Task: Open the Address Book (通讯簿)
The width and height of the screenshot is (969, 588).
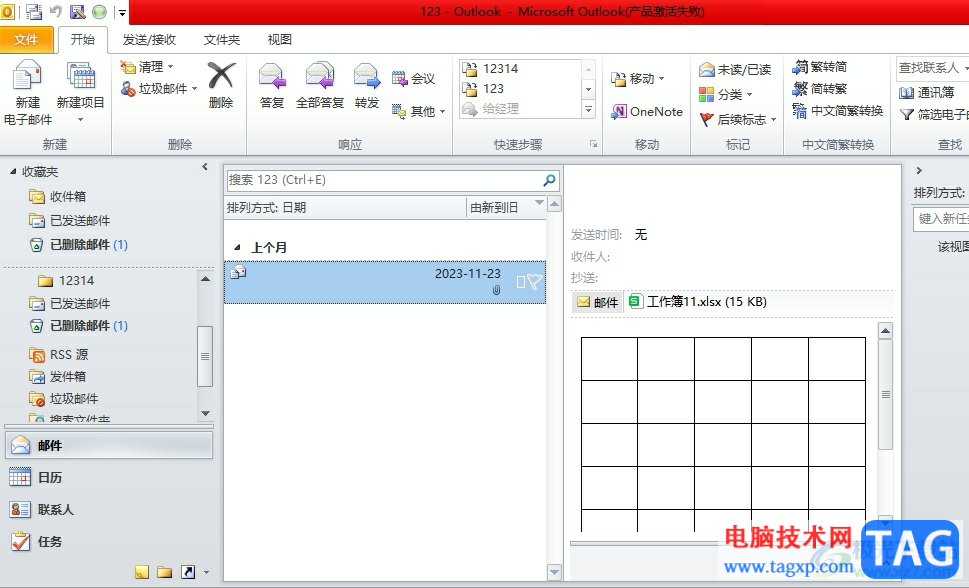Action: pos(926,93)
